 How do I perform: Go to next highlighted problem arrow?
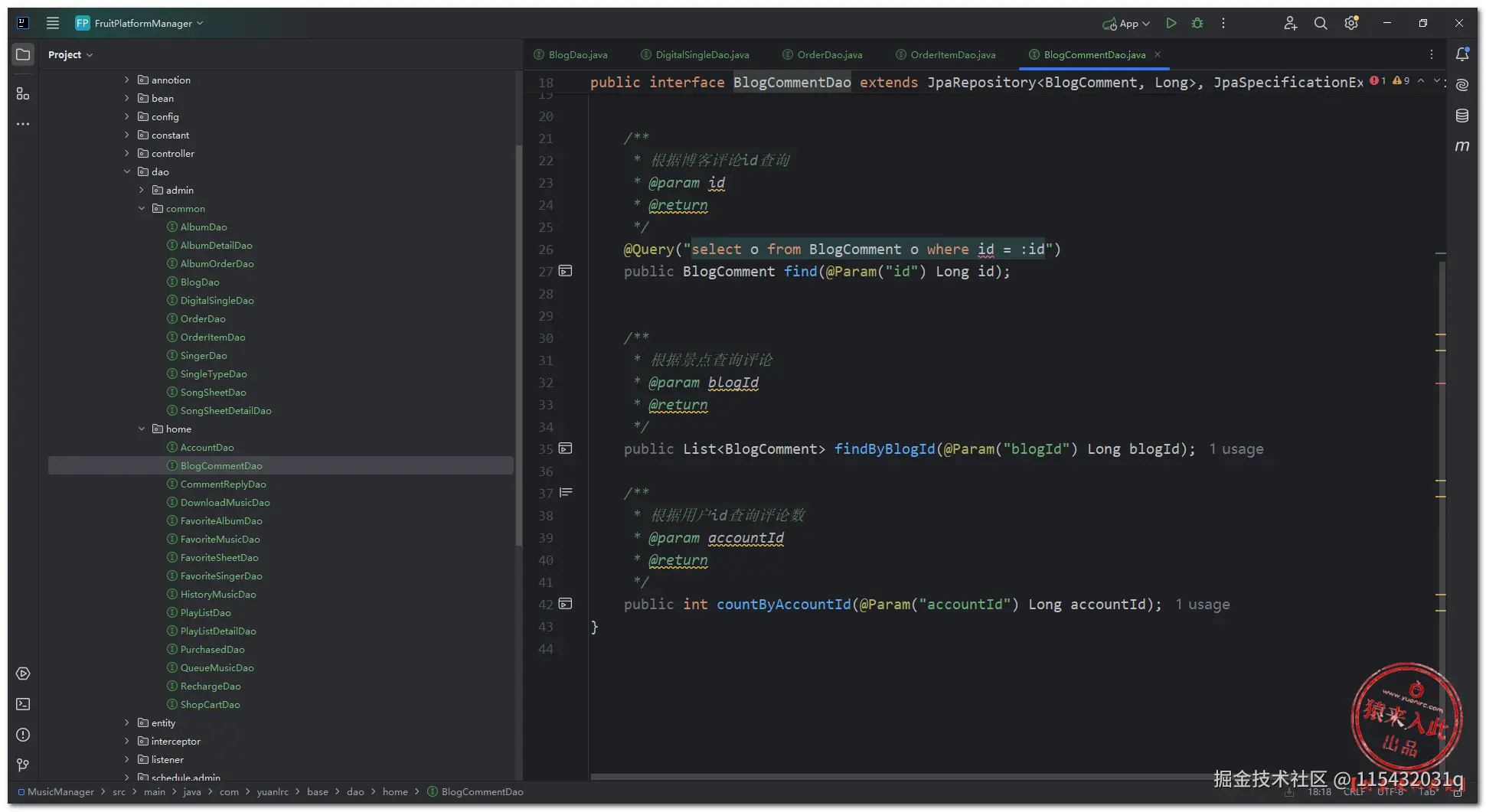point(1436,80)
